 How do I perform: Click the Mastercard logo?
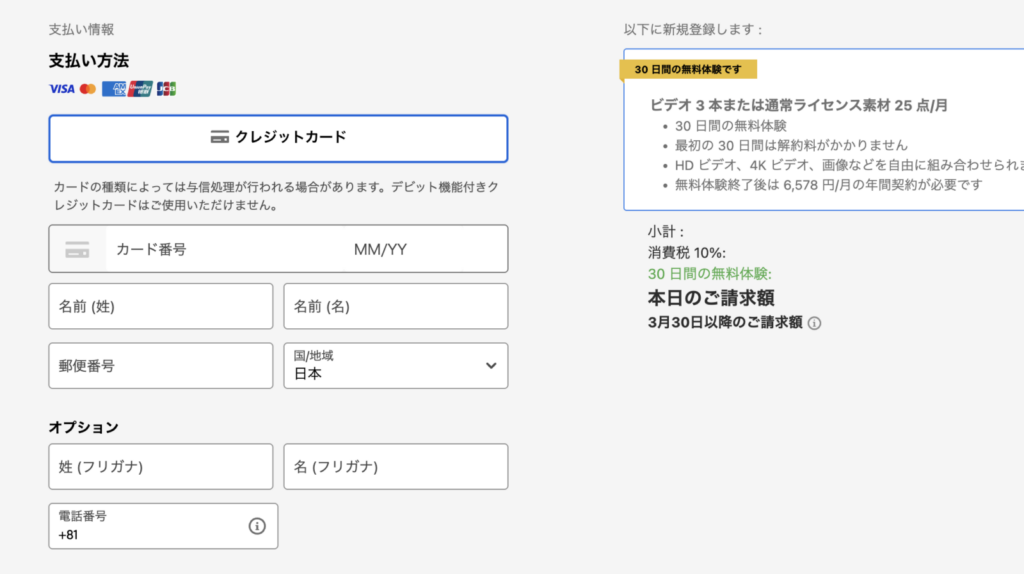pos(88,89)
